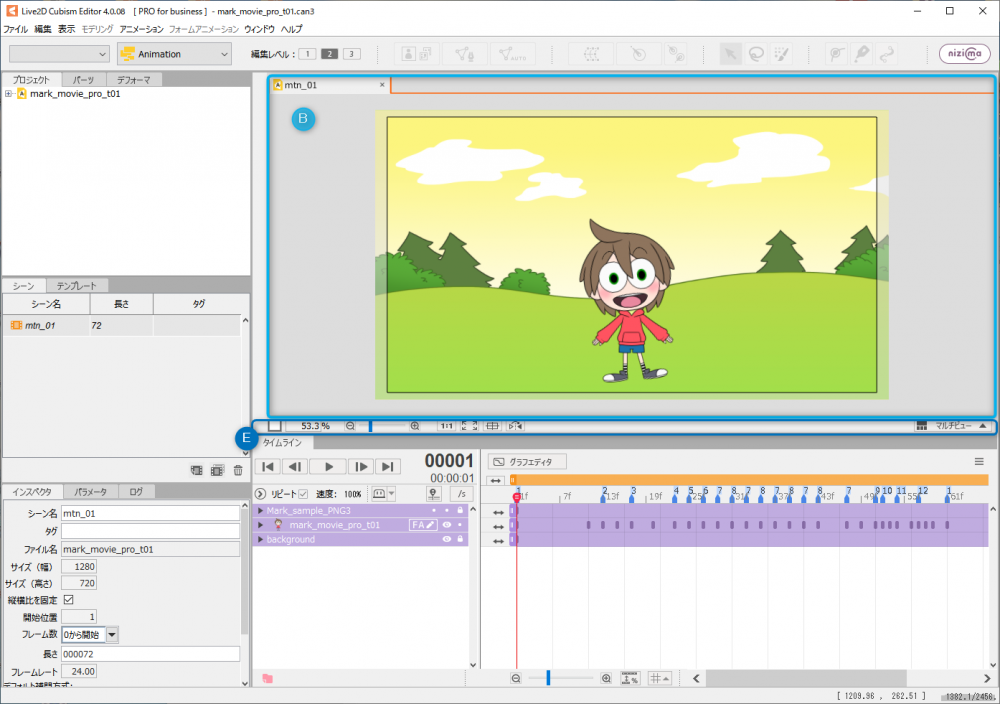This screenshot has width=1000, height=704.
Task: Open the マルチビュー multi-view dropdown
Action: click(952, 426)
